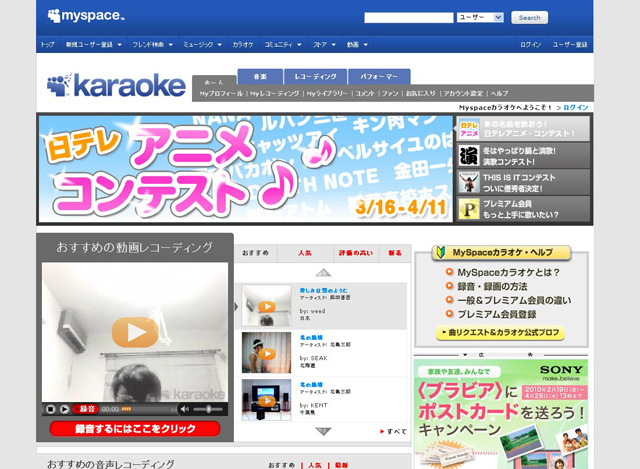Adjust the player volume slider
Screen dimensions: 640x469
[208, 409]
